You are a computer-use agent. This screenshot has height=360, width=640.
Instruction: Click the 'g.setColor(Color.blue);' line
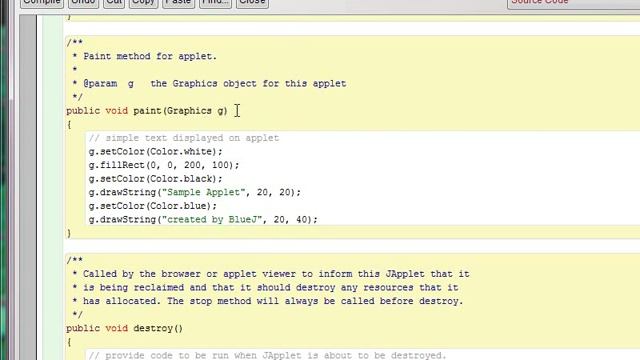(153, 206)
